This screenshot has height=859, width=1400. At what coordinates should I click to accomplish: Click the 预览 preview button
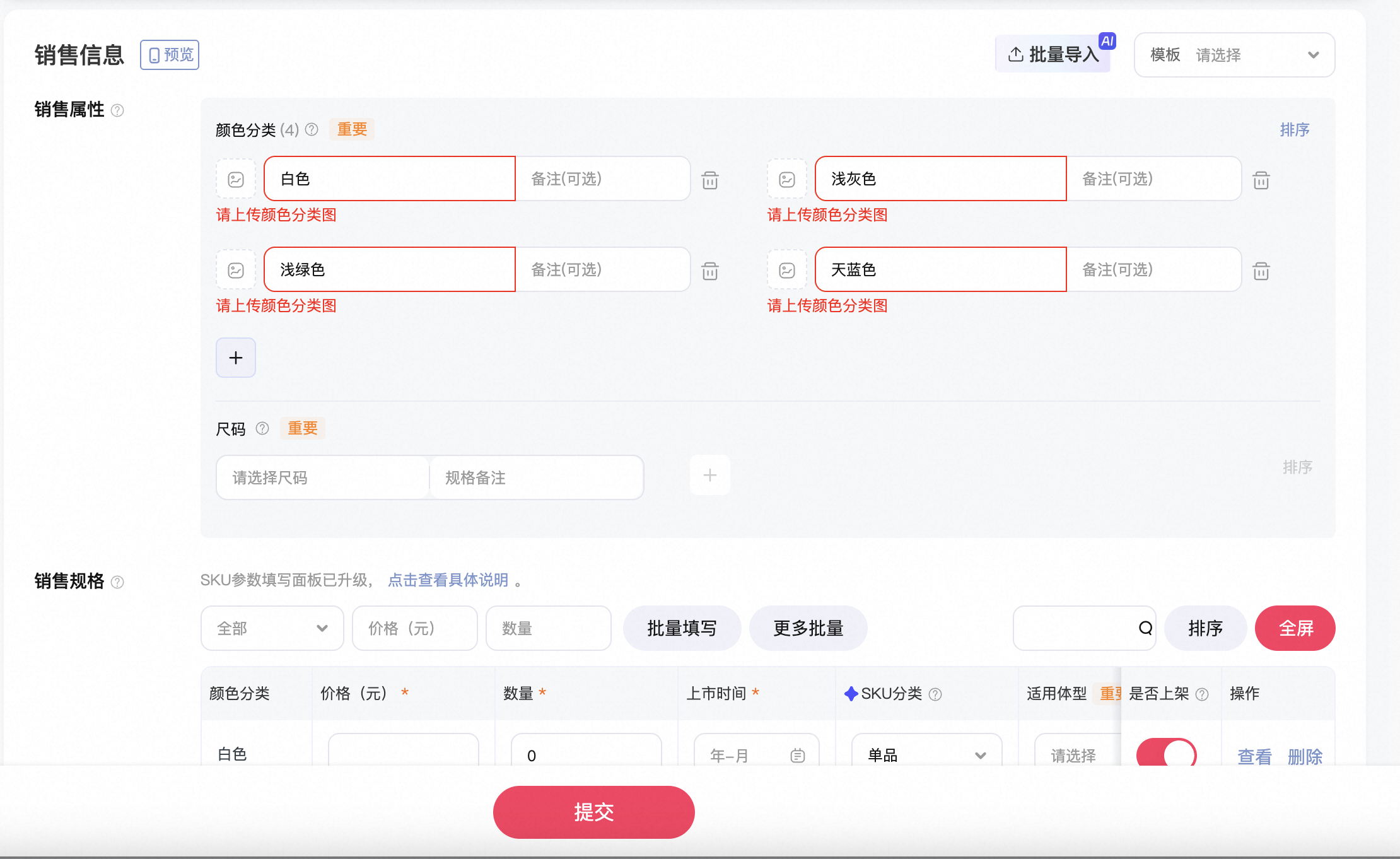(x=170, y=55)
